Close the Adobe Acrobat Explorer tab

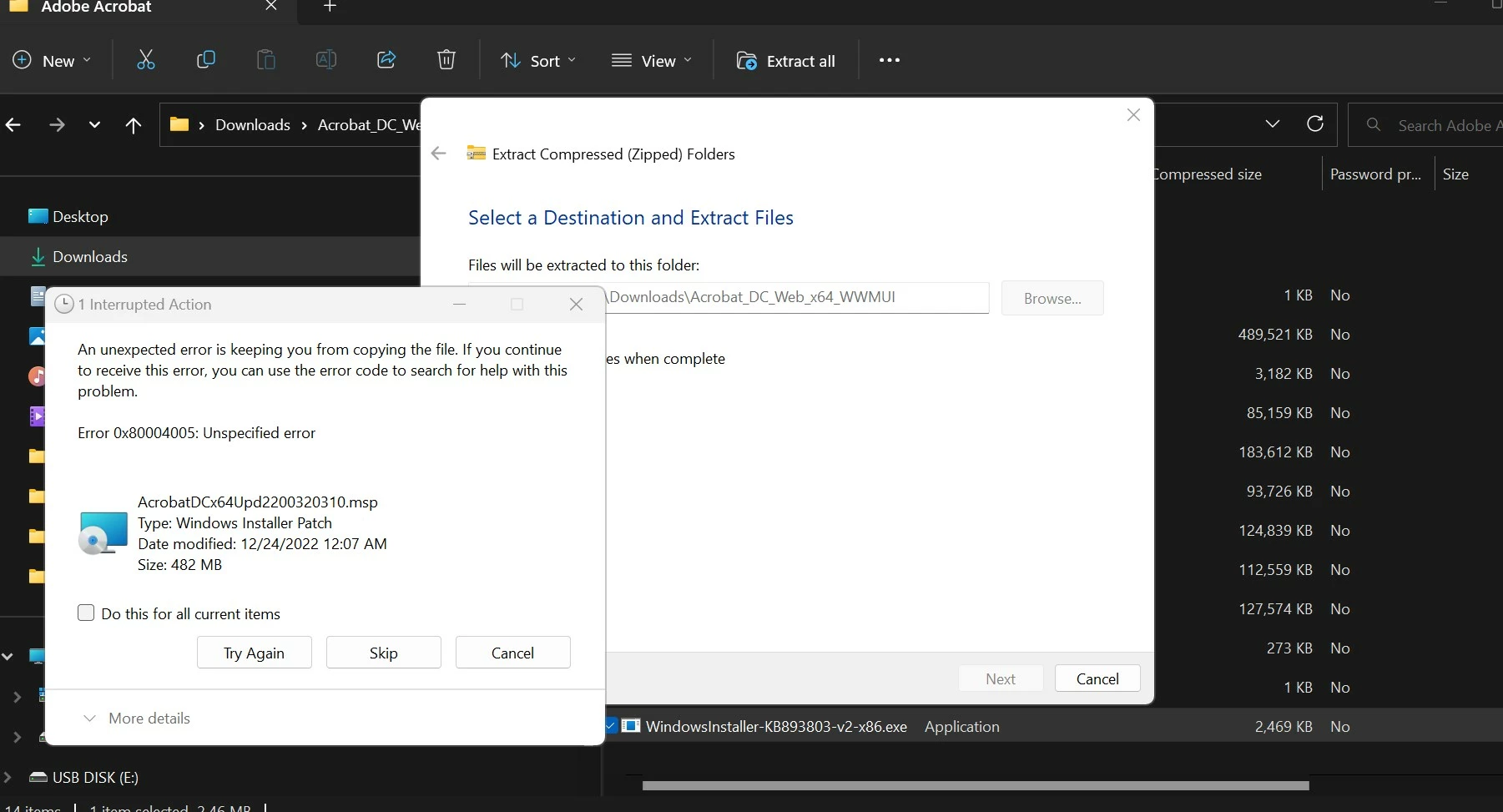click(x=271, y=7)
